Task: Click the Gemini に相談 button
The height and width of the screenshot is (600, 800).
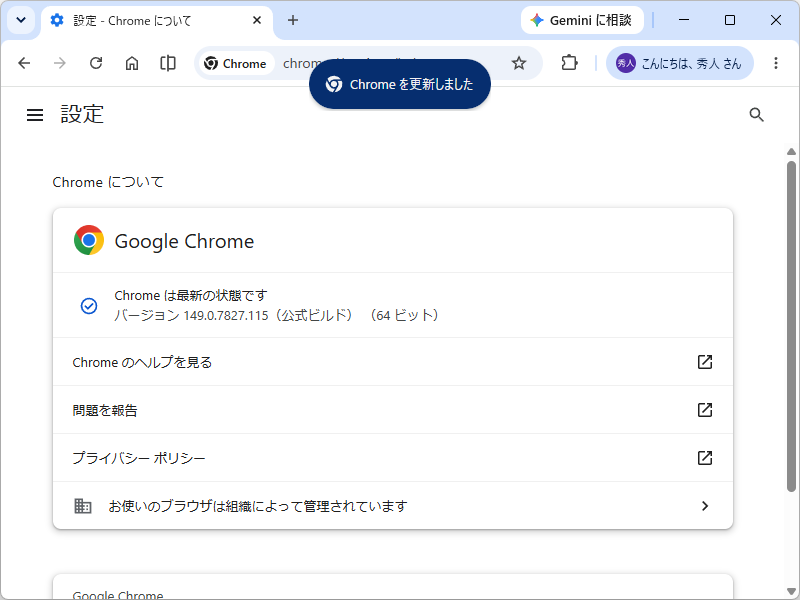Action: (582, 20)
